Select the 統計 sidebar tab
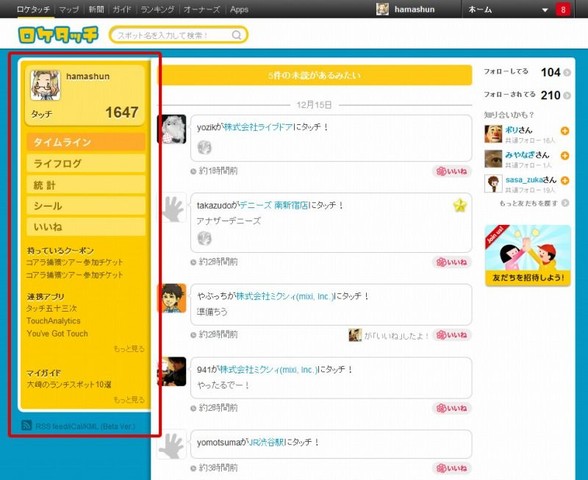Image resolution: width=588 pixels, height=480 pixels. point(86,185)
